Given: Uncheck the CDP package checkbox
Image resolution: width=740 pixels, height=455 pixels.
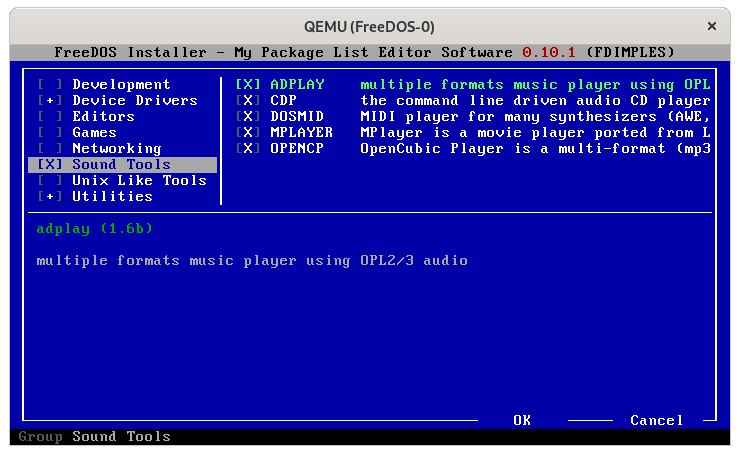Looking at the screenshot, I should [247, 101].
